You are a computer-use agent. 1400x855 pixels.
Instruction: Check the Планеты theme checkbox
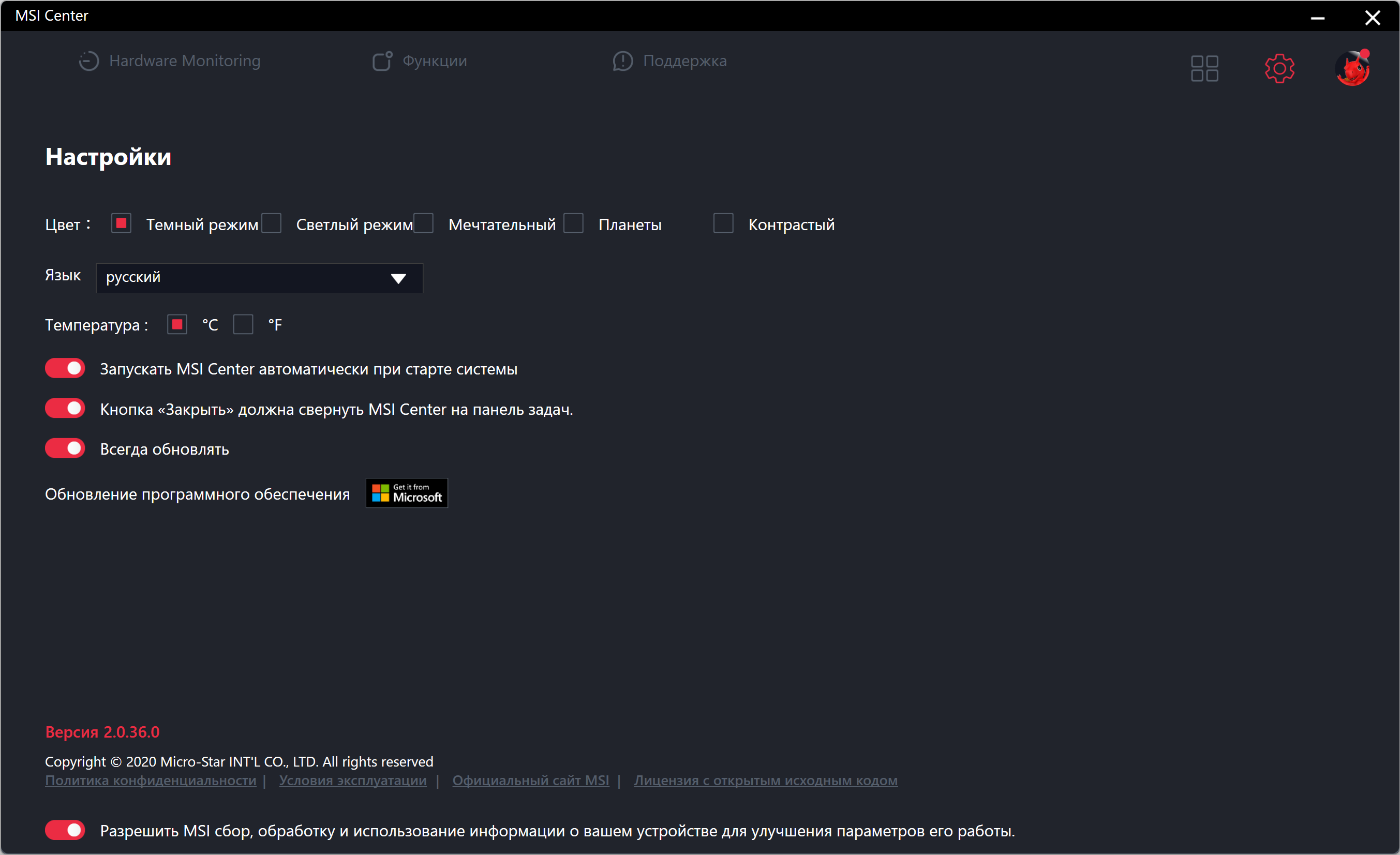573,223
